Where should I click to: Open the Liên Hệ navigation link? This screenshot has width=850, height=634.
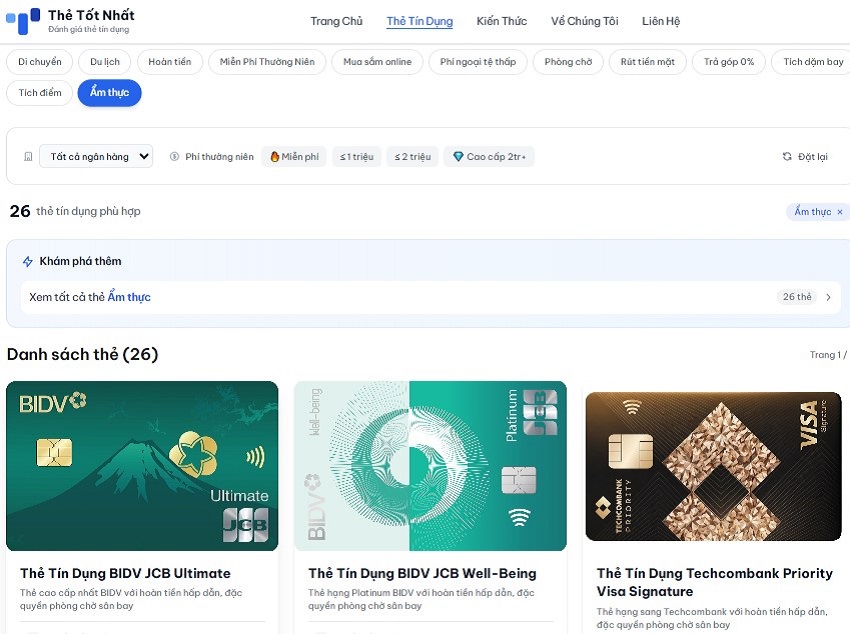pyautogui.click(x=660, y=22)
